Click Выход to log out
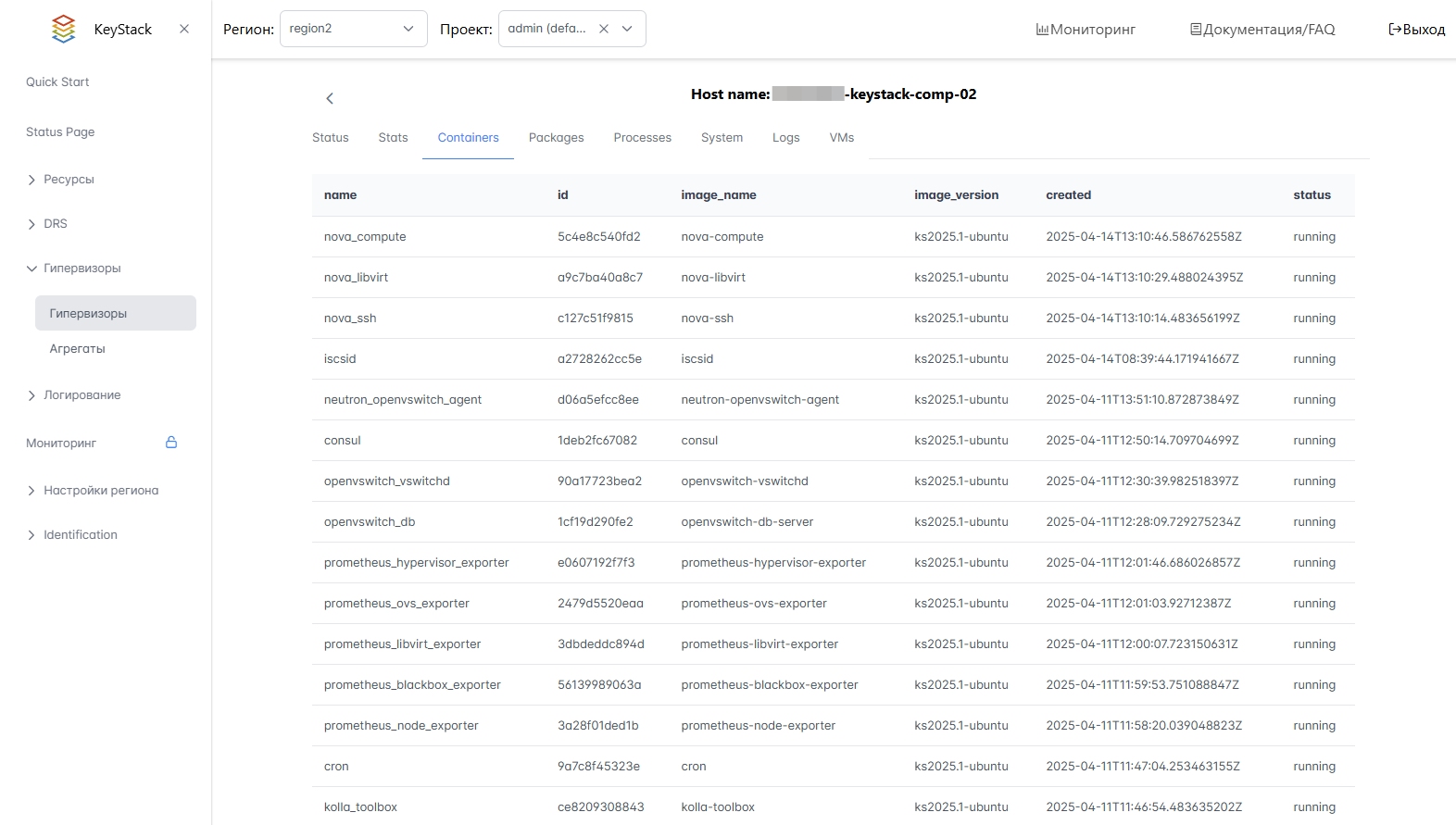Viewport: 1456px width, 825px height. point(1416,30)
